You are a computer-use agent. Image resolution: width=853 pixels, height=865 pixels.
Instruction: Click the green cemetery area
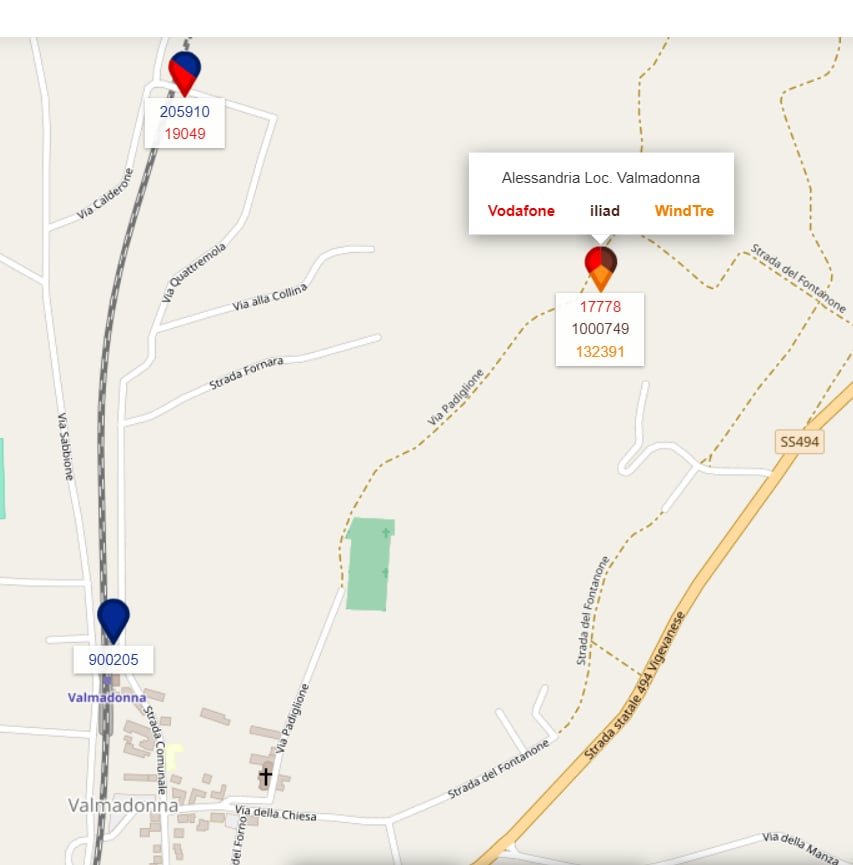click(x=369, y=564)
